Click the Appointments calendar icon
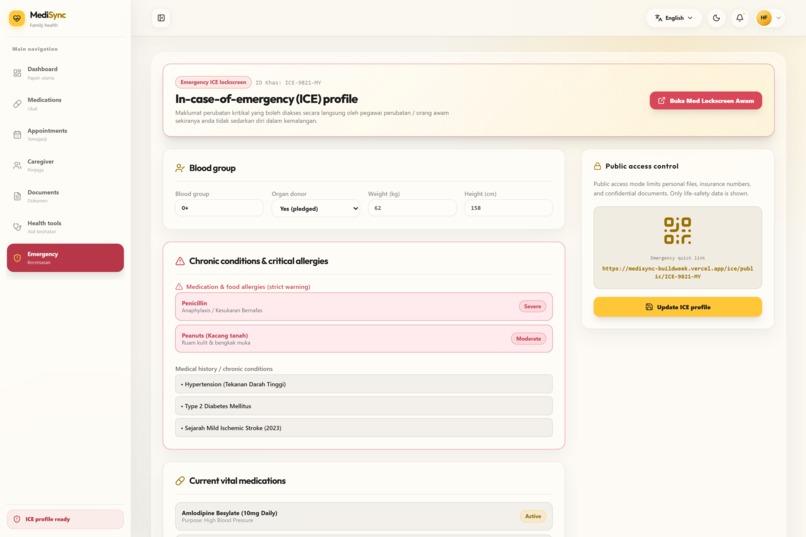The image size is (806, 537). coord(17,135)
